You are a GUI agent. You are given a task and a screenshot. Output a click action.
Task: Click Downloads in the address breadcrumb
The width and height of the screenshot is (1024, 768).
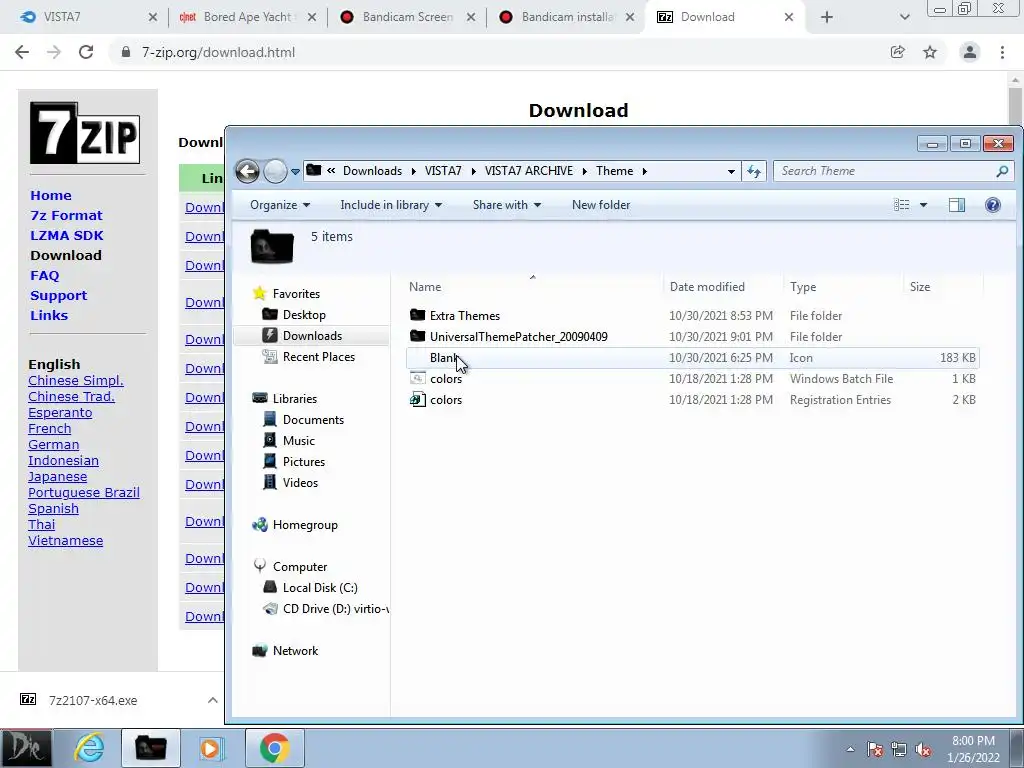pos(372,171)
